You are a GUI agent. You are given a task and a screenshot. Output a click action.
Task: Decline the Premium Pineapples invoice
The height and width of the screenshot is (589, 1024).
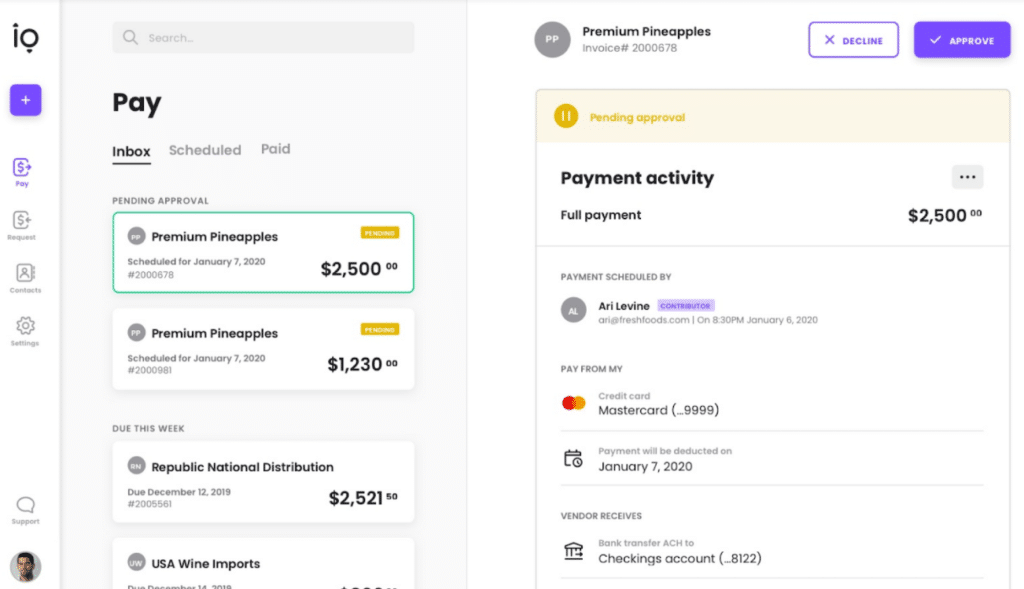[x=853, y=39]
